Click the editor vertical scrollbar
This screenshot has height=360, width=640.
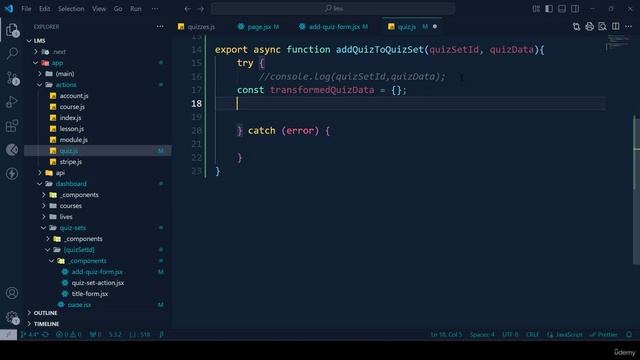pyautogui.click(x=636, y=190)
